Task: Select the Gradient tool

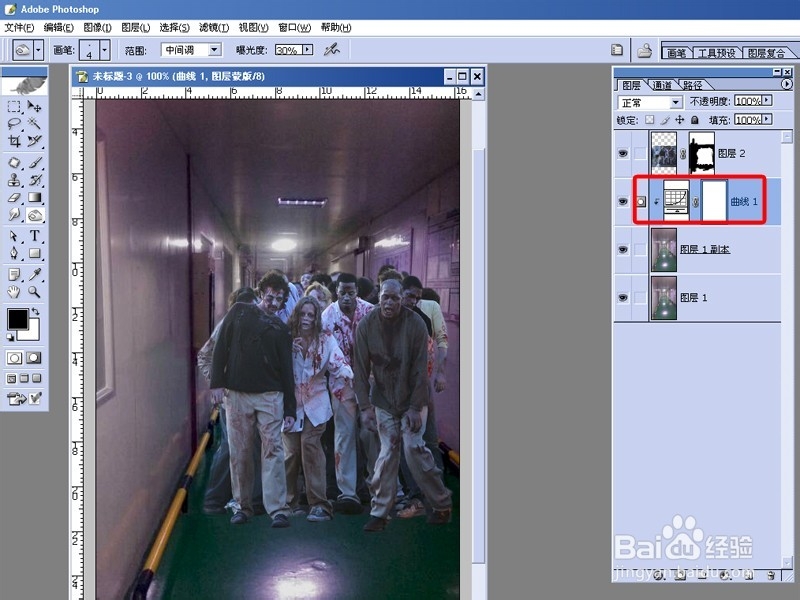Action: click(34, 197)
